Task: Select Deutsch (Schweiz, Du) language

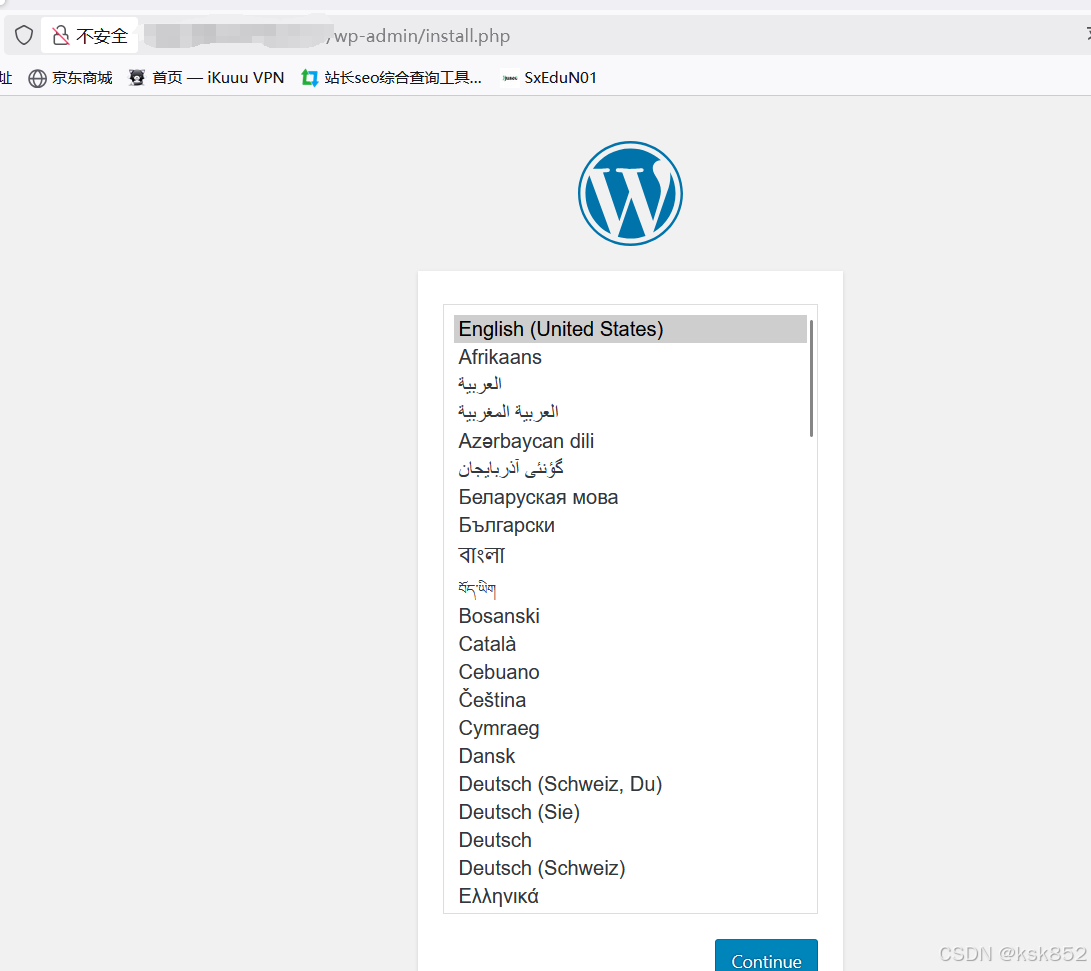Action: pyautogui.click(x=630, y=784)
